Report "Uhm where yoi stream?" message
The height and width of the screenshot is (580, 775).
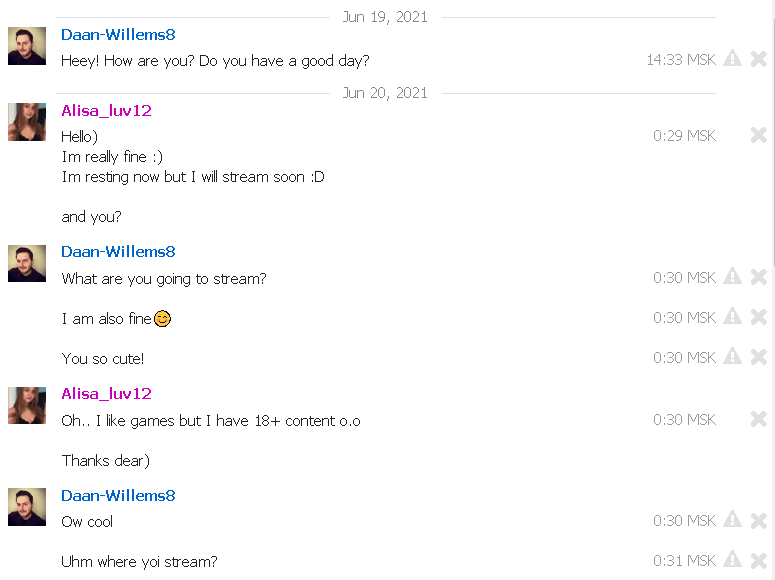click(732, 560)
